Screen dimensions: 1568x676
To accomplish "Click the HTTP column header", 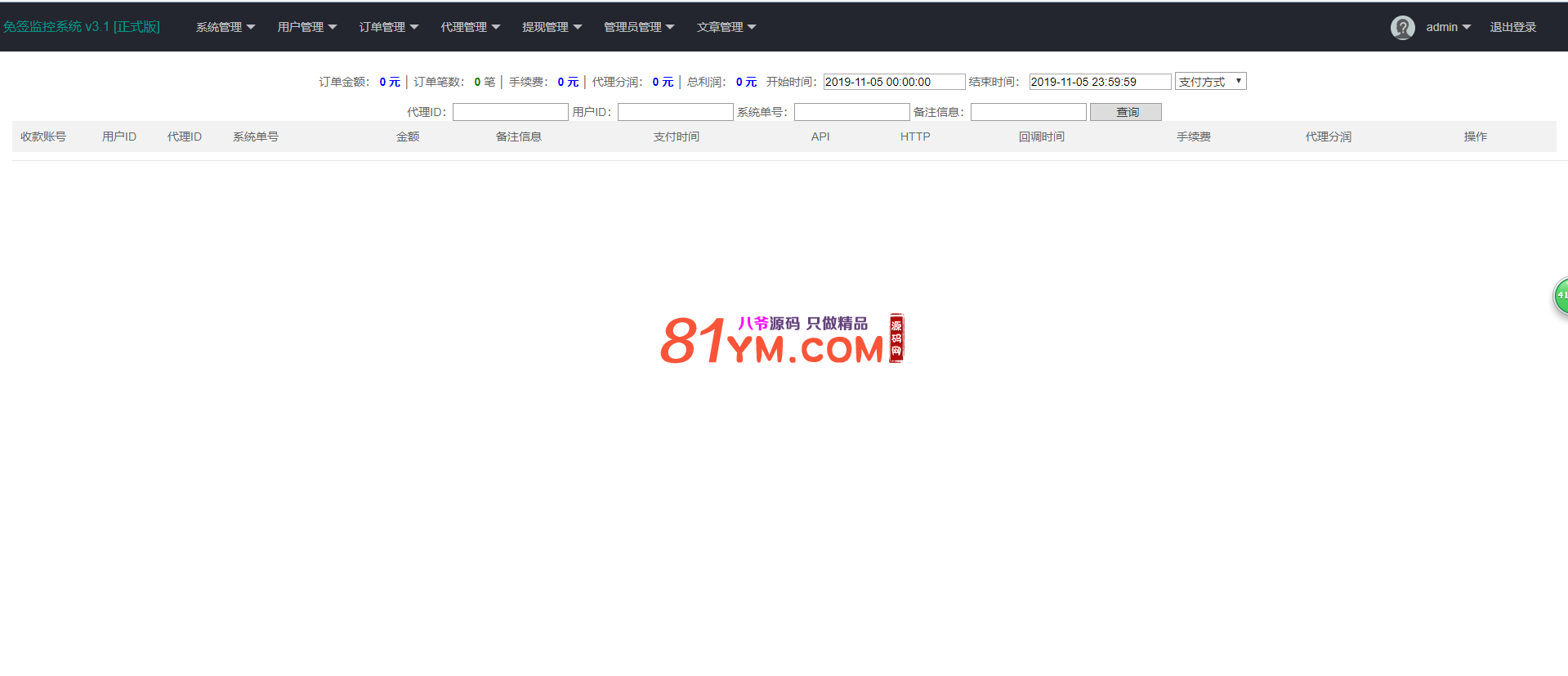I will click(915, 137).
